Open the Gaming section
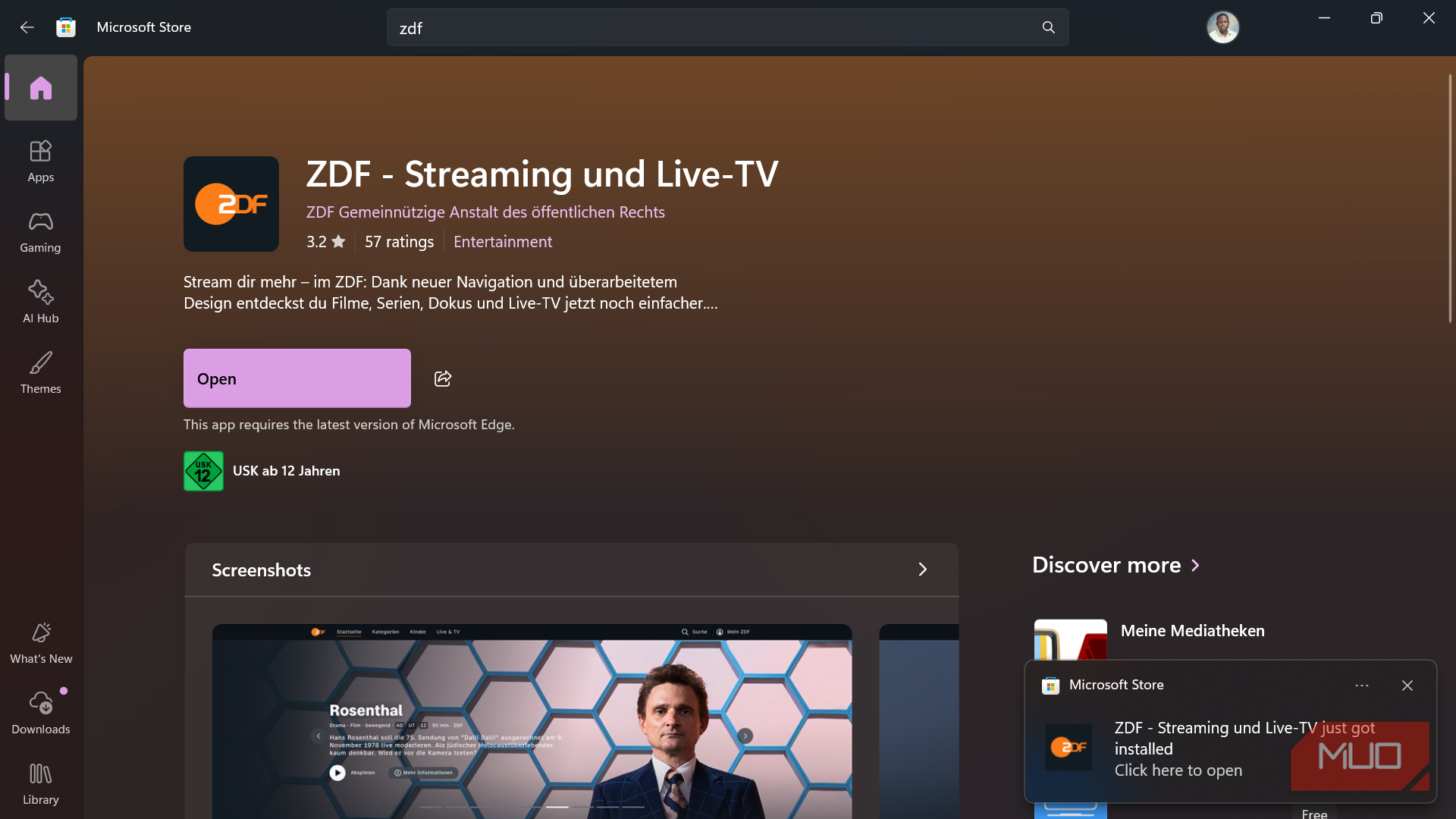The image size is (1456, 819). pos(41,231)
